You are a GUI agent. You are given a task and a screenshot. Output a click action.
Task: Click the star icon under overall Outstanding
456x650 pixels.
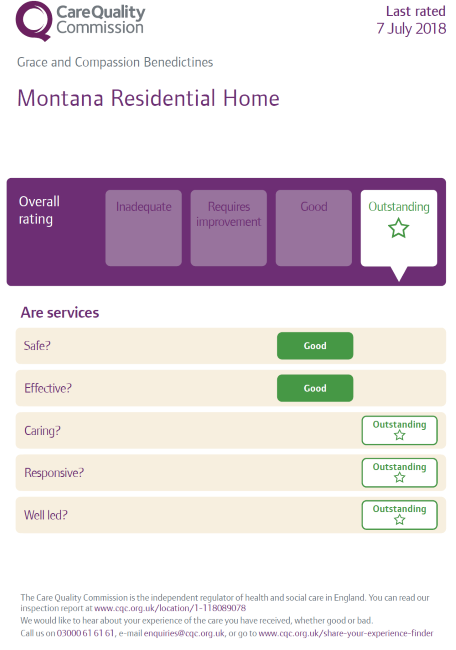click(398, 228)
